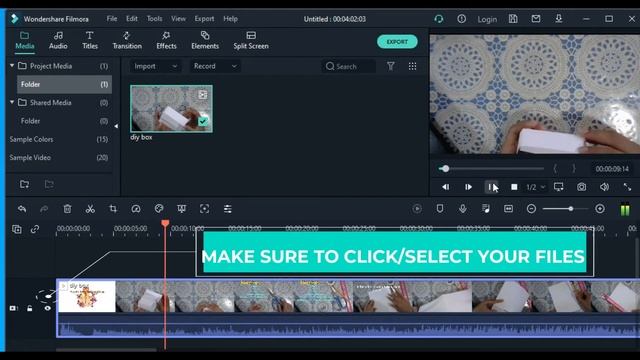Open the Edit adjustments sliders icon
The height and width of the screenshot is (360, 640).
[x=228, y=209]
